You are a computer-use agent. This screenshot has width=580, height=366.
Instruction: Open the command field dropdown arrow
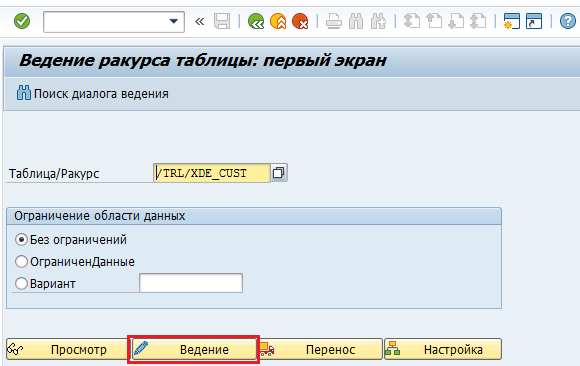173,21
